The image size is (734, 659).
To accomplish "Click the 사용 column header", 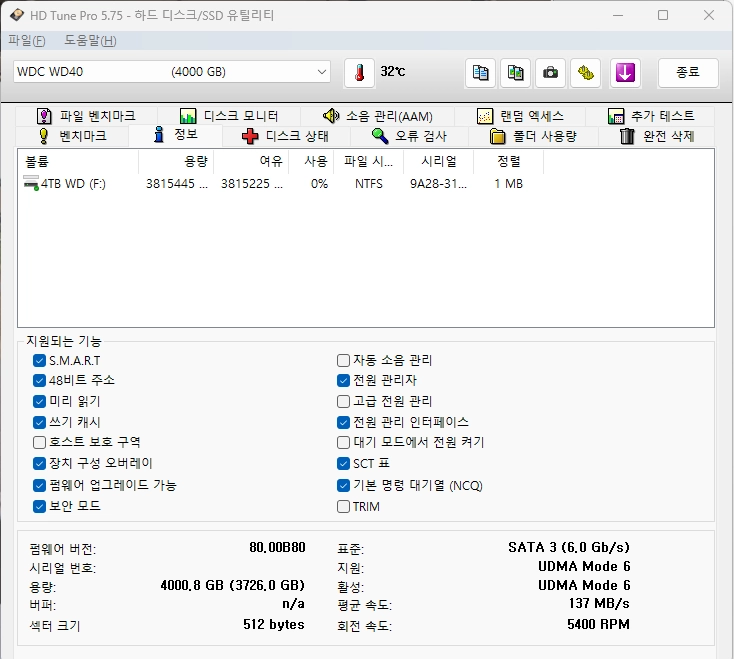I will [311, 161].
